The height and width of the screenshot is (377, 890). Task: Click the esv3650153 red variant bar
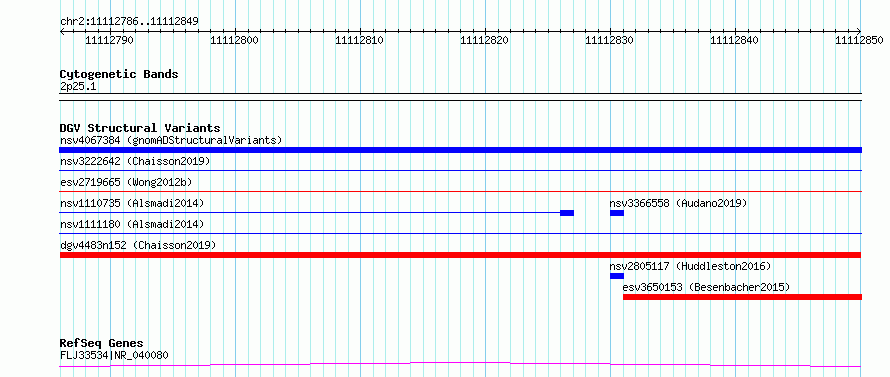(x=742, y=297)
